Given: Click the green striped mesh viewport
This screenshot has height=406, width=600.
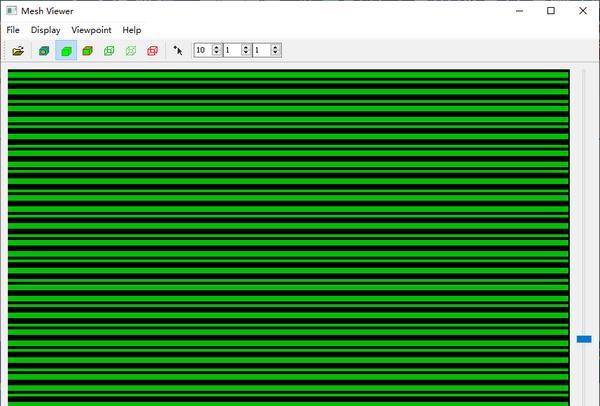Looking at the screenshot, I should click(289, 238).
